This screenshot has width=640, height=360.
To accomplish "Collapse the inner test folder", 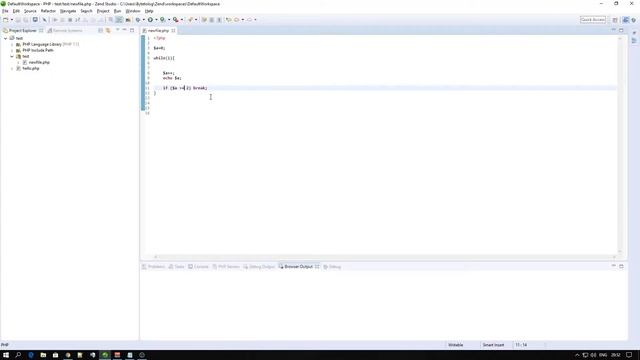I will coord(12,56).
